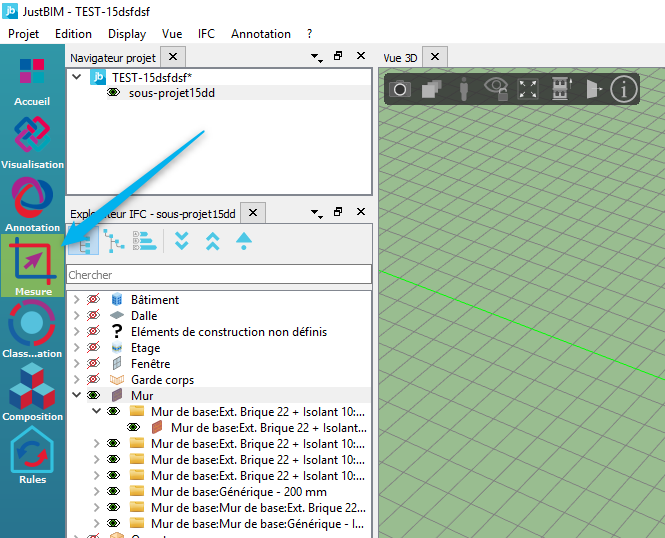This screenshot has width=665, height=538.
Task: Float the Navigateur projet panel
Action: click(338, 56)
